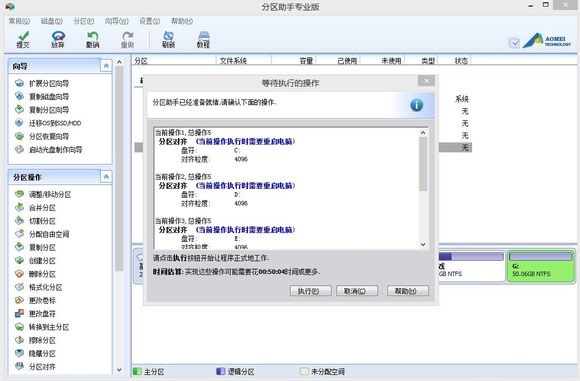Viewport: 580px width, 381px height.
Task: Collapse the 向导 panel header arrow
Action: (x=106, y=66)
